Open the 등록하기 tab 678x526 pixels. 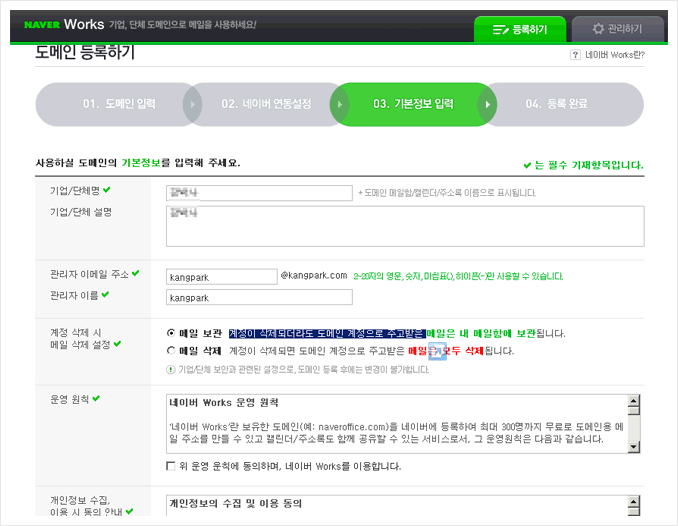tap(520, 29)
